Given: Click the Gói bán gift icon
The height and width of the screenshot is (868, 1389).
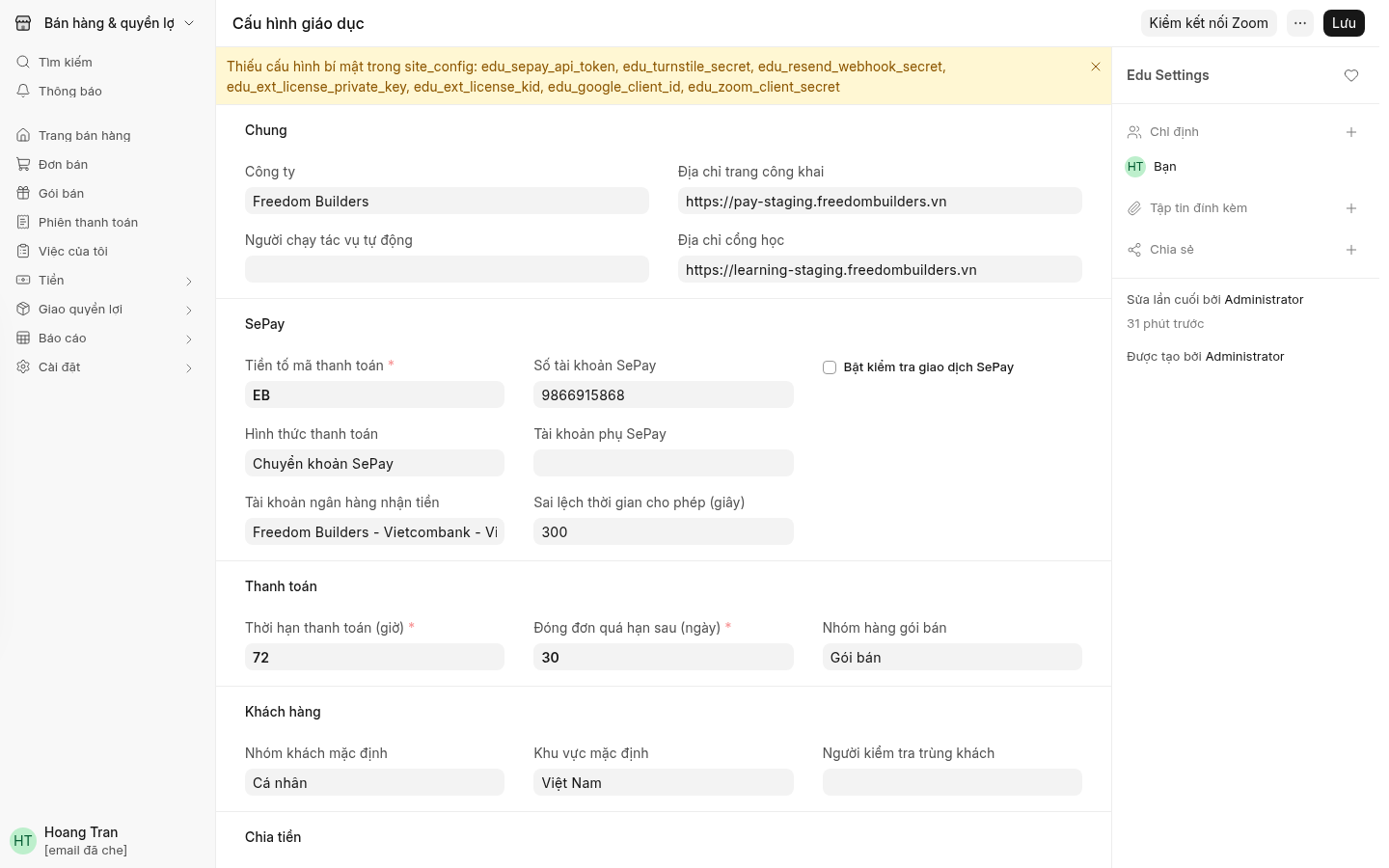Looking at the screenshot, I should pos(23,193).
